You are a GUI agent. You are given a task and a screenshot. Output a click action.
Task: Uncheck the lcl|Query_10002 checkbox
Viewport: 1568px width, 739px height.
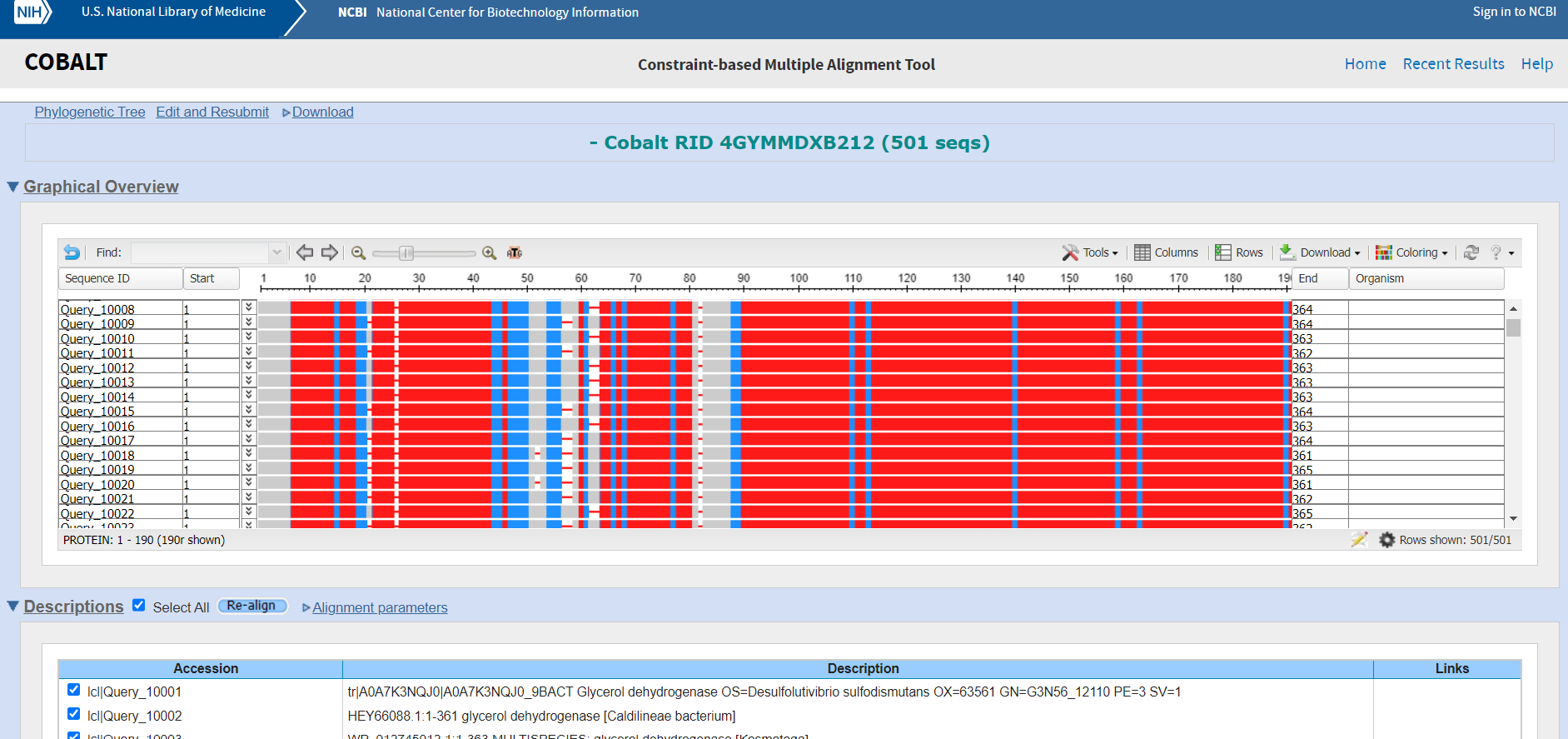click(73, 714)
